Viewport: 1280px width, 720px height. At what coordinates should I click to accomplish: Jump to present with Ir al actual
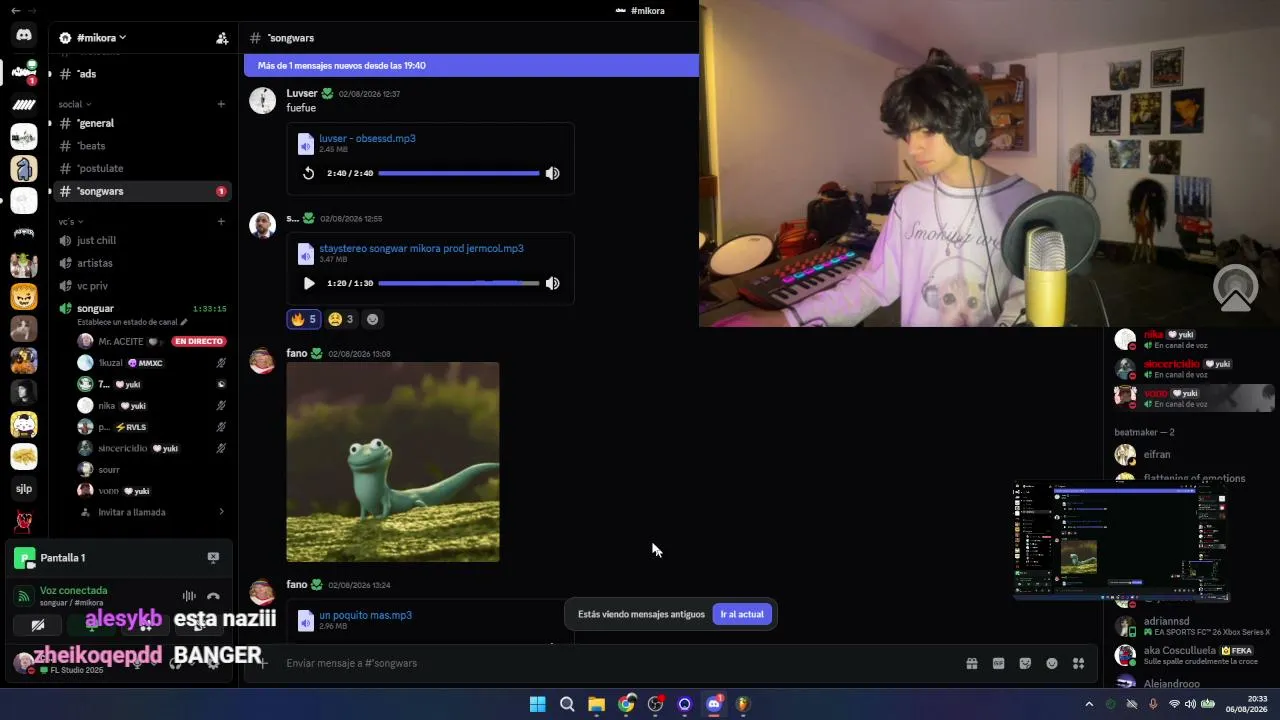pyautogui.click(x=742, y=614)
